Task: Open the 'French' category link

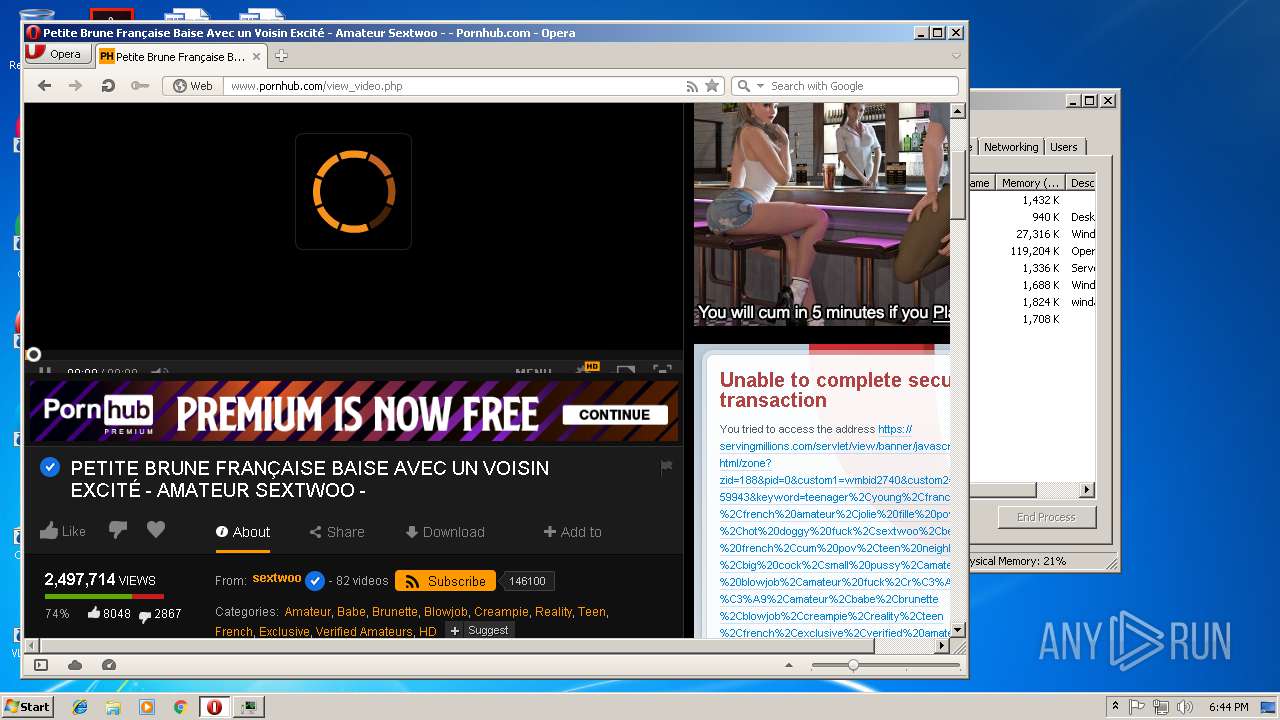Action: click(234, 632)
